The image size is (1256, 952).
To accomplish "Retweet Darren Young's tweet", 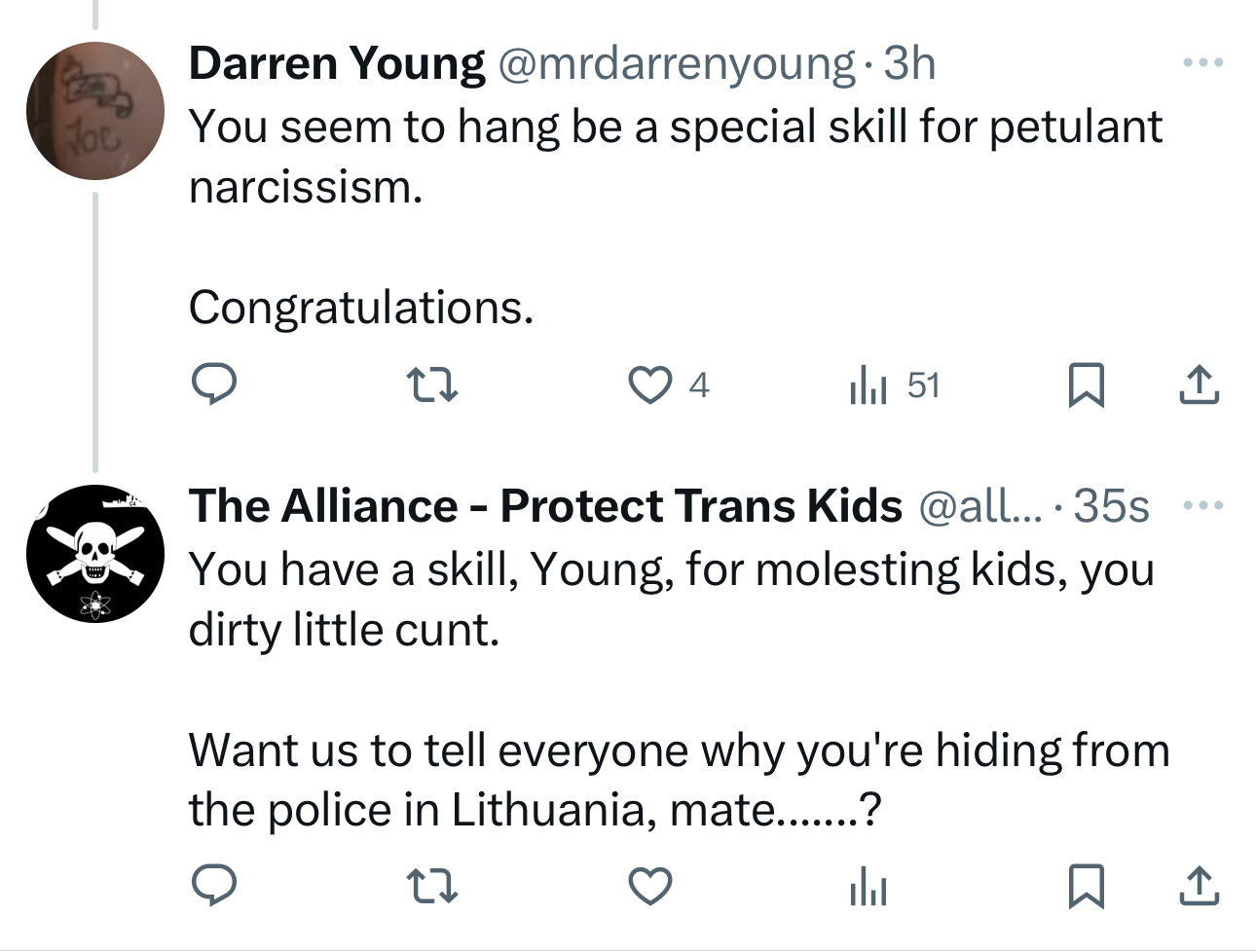I will (431, 384).
